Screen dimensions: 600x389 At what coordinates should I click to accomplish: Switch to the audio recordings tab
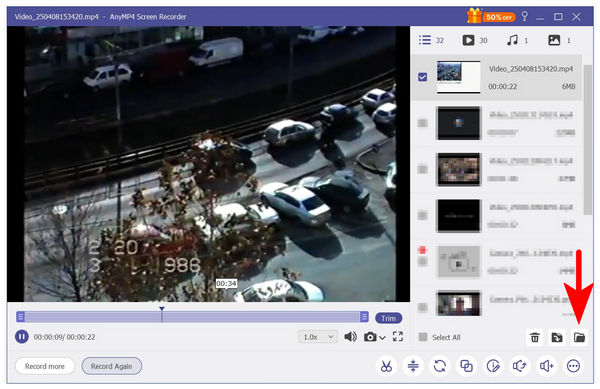(x=517, y=40)
